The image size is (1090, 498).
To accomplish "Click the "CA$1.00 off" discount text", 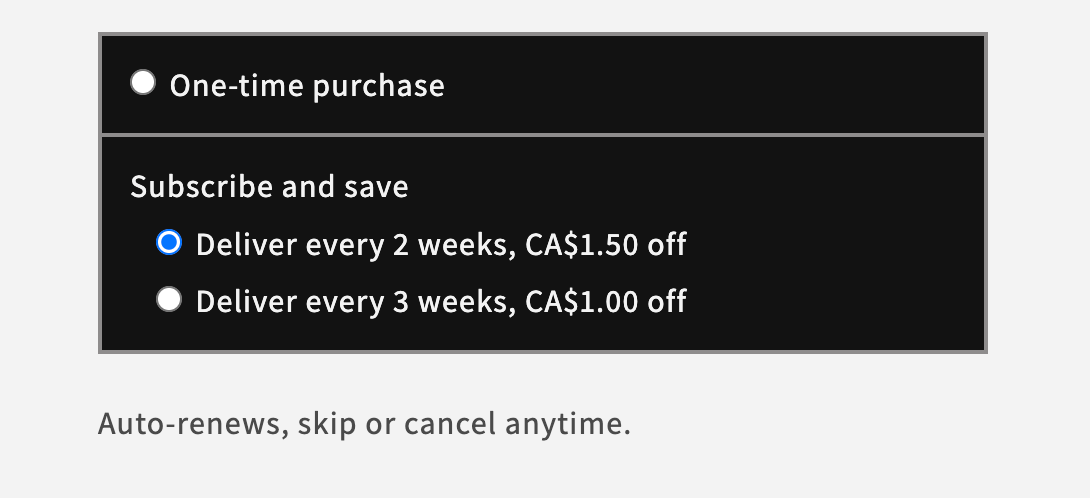I will tap(605, 301).
